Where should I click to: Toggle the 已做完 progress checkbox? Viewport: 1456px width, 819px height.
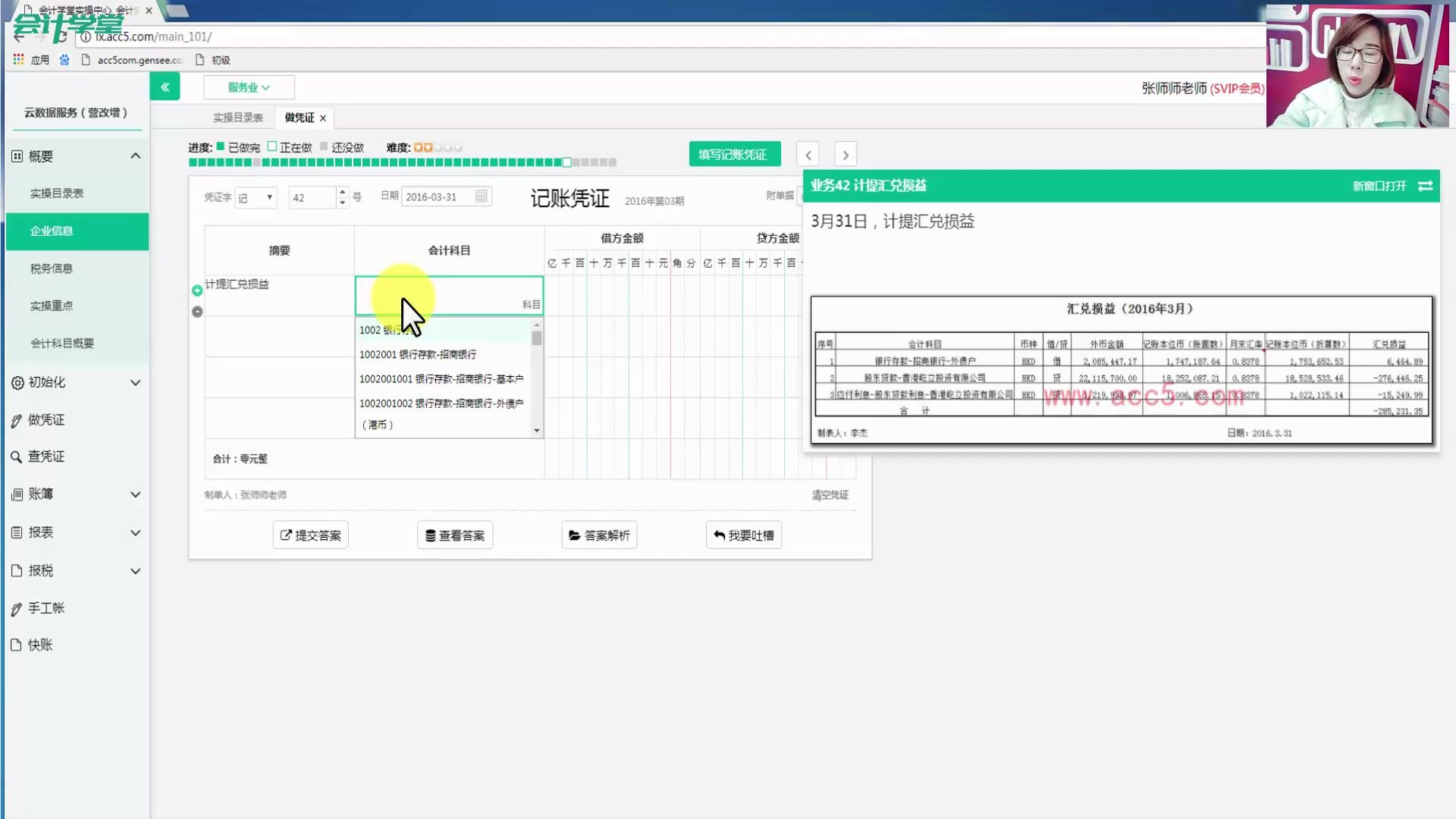coord(218,146)
